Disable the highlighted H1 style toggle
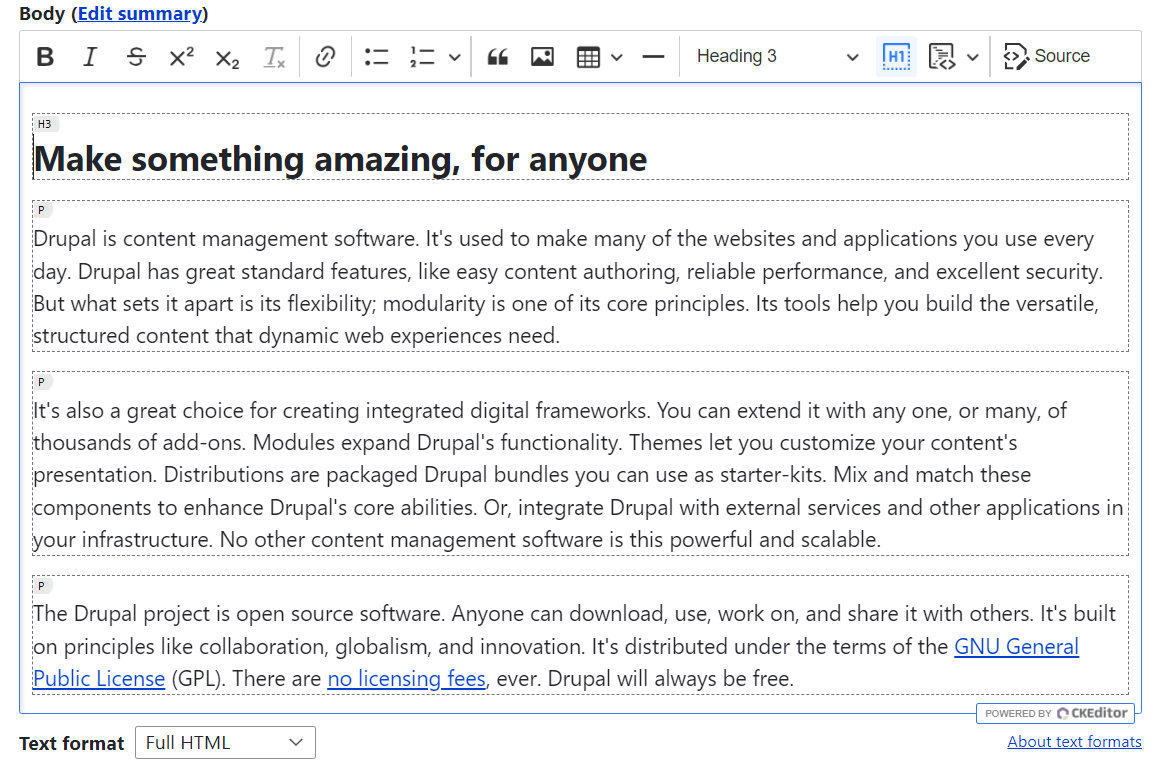Screen dimensions: 1159x765 (896, 56)
